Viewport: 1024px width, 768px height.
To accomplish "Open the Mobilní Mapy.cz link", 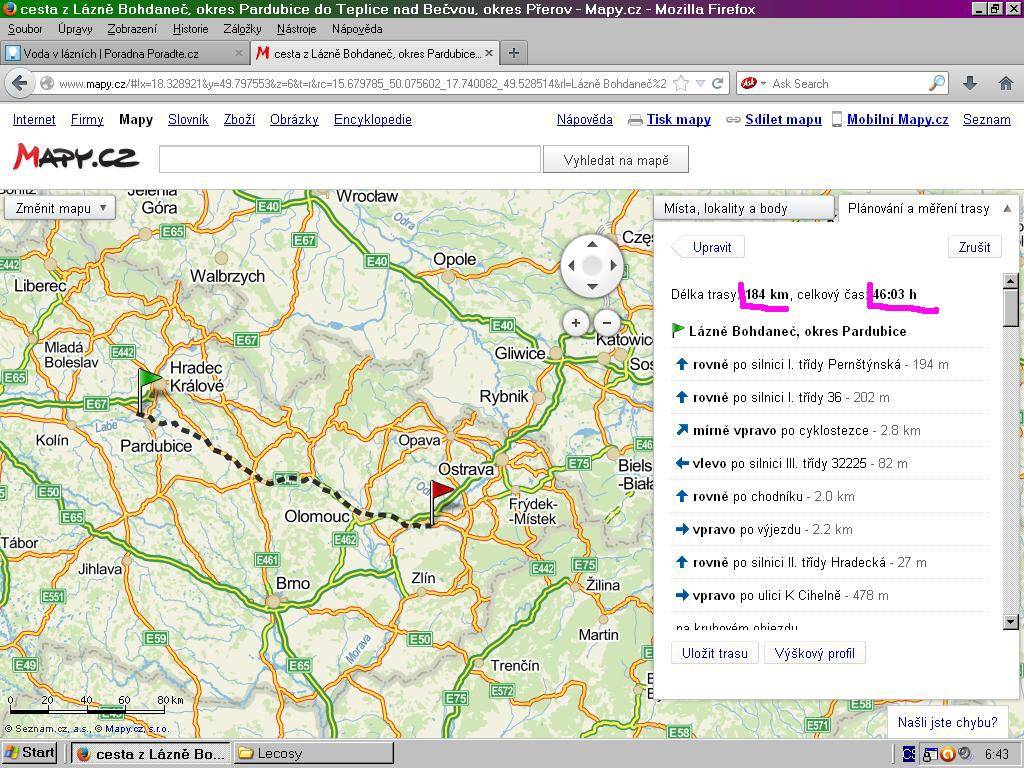I will coord(897,120).
